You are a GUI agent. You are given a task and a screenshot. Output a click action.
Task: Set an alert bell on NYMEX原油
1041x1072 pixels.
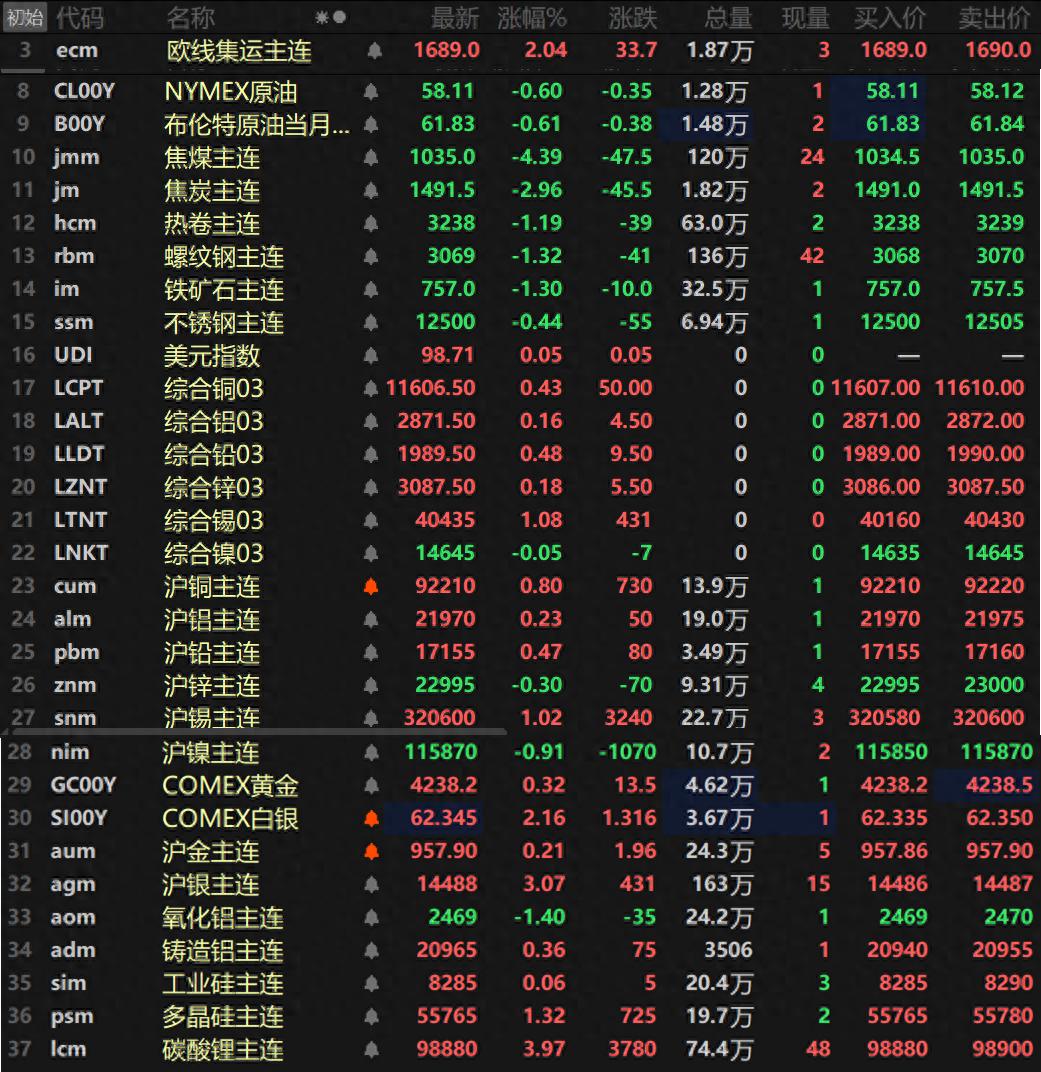pos(371,92)
